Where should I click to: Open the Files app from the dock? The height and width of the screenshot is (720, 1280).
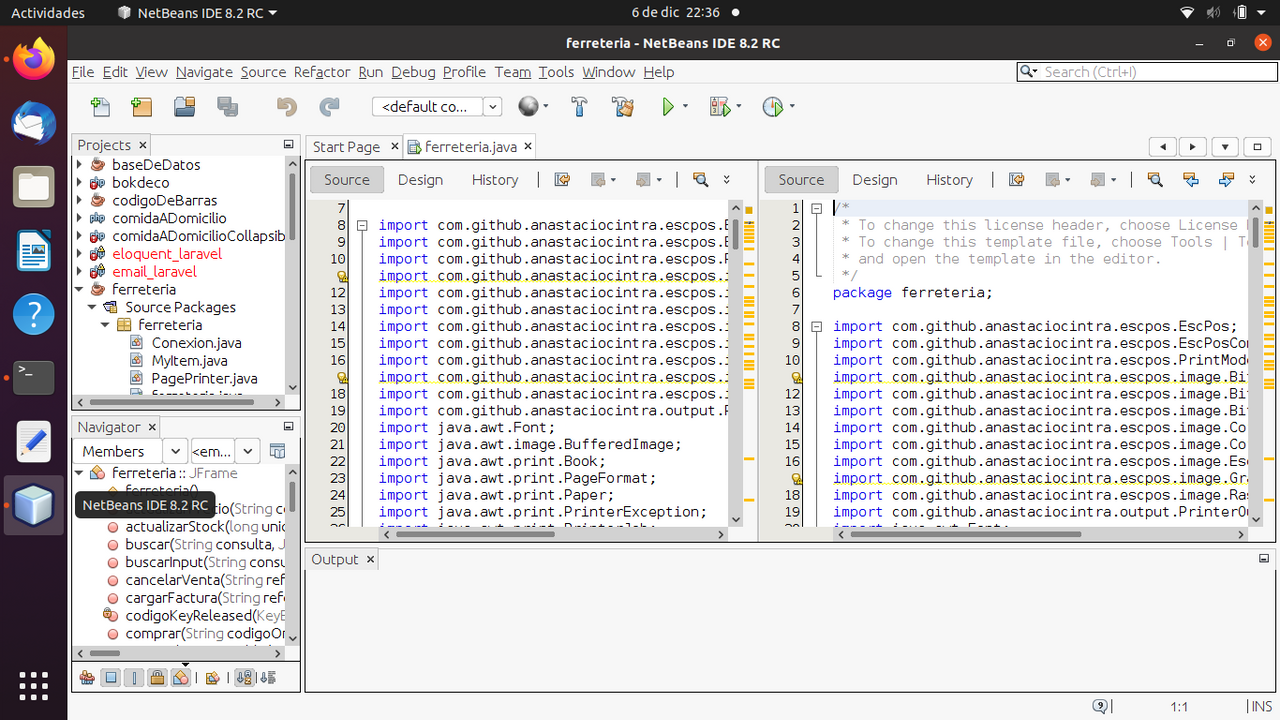point(33,187)
